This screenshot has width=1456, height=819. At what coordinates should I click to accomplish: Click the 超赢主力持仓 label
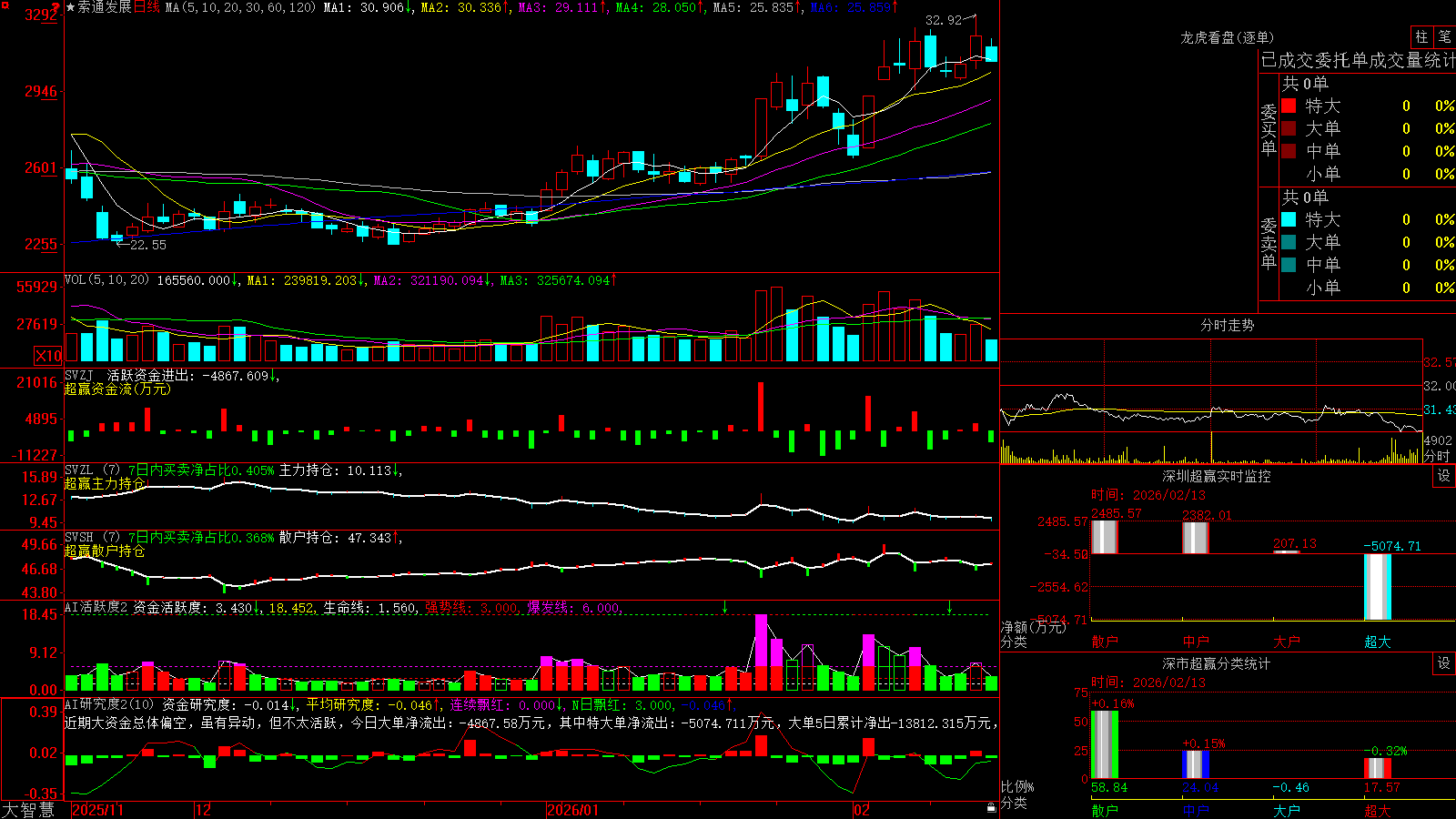tap(105, 483)
